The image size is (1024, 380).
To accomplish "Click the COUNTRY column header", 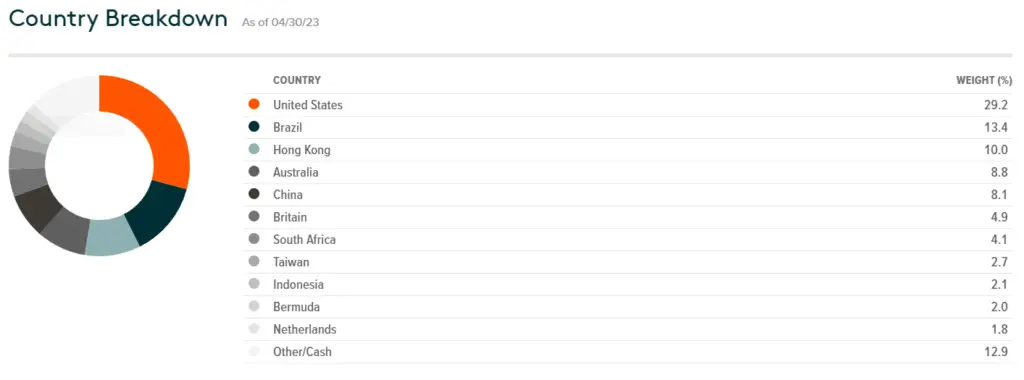I will coord(296,80).
